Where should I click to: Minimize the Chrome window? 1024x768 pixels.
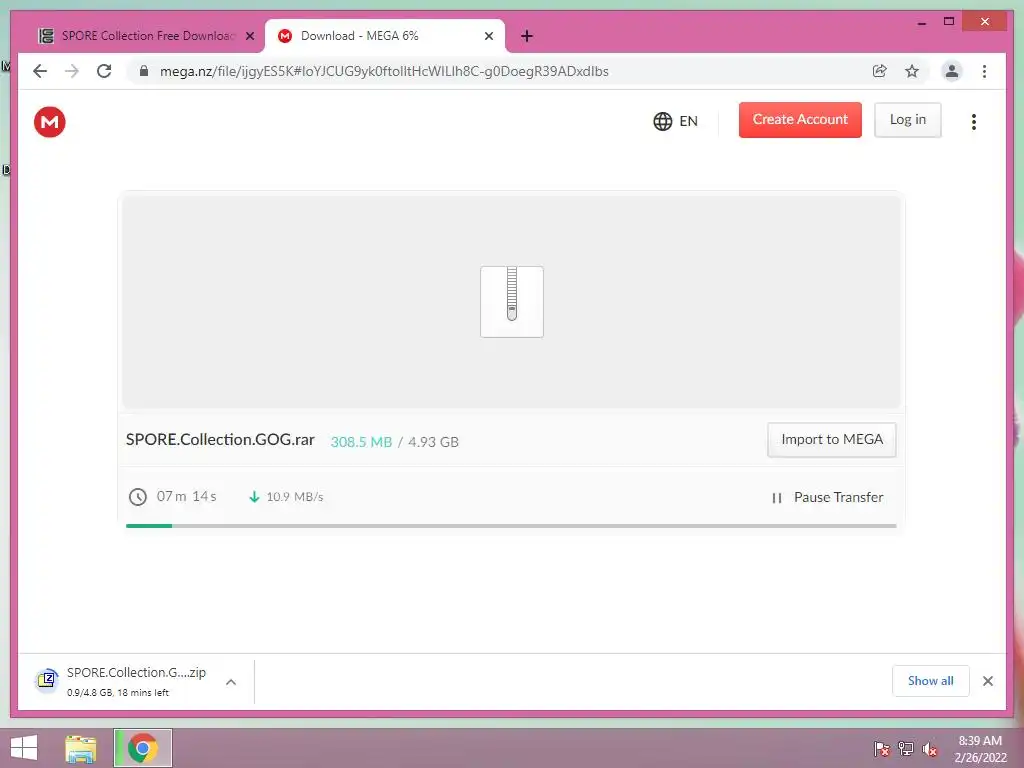click(x=921, y=22)
